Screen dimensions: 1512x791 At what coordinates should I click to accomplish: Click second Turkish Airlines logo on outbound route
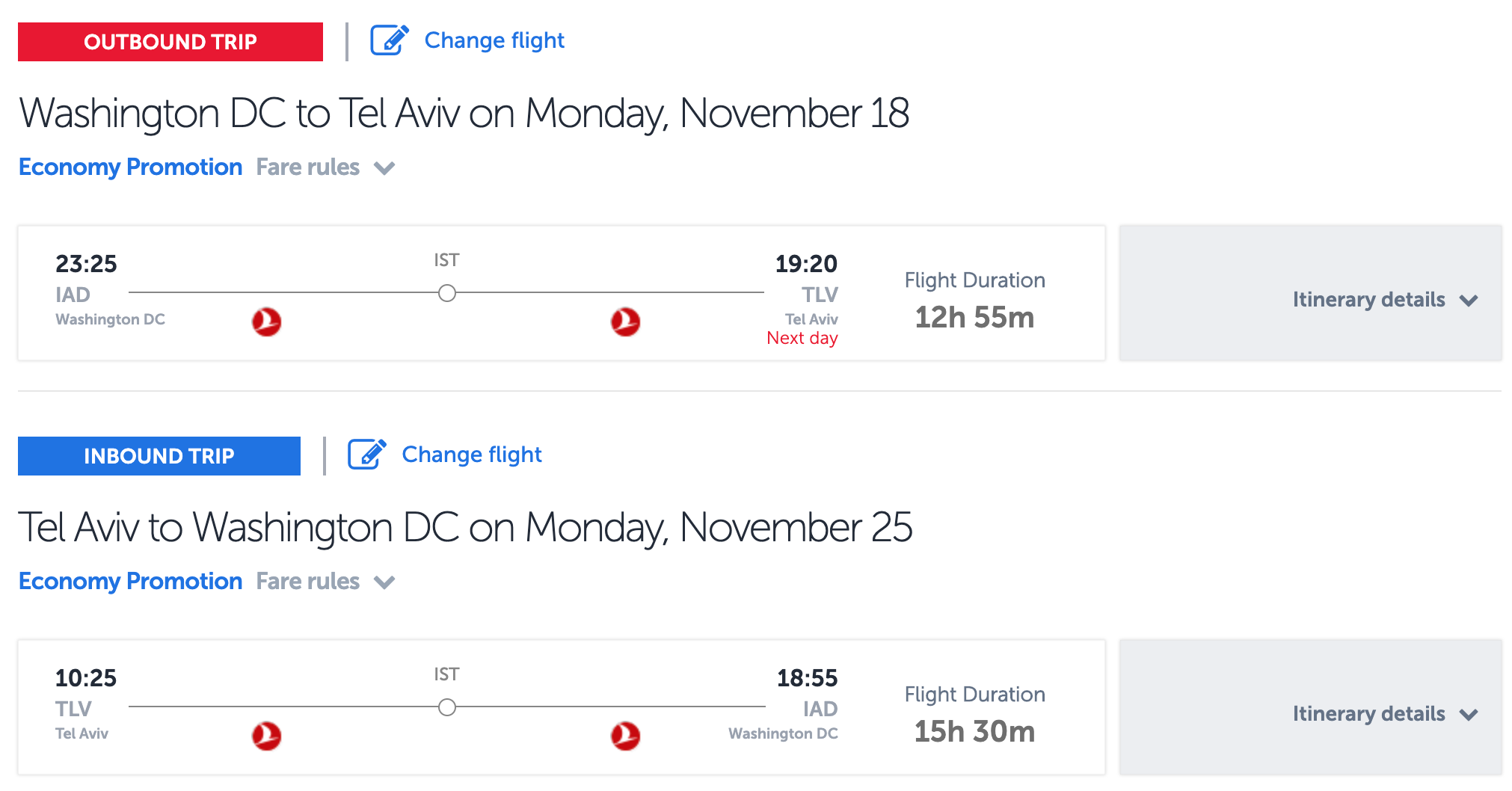pos(625,322)
